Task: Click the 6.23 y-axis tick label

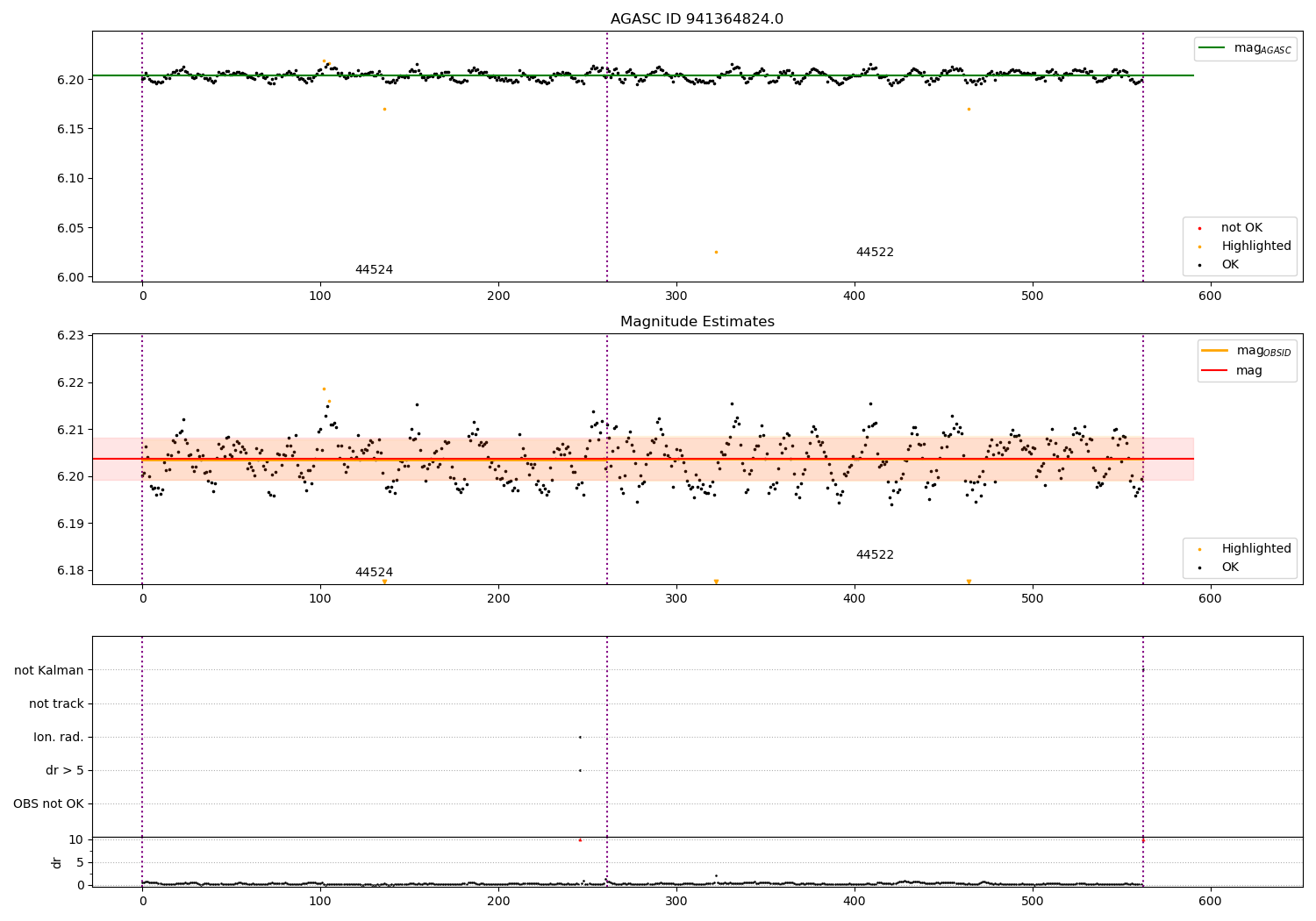Action: 70,336
